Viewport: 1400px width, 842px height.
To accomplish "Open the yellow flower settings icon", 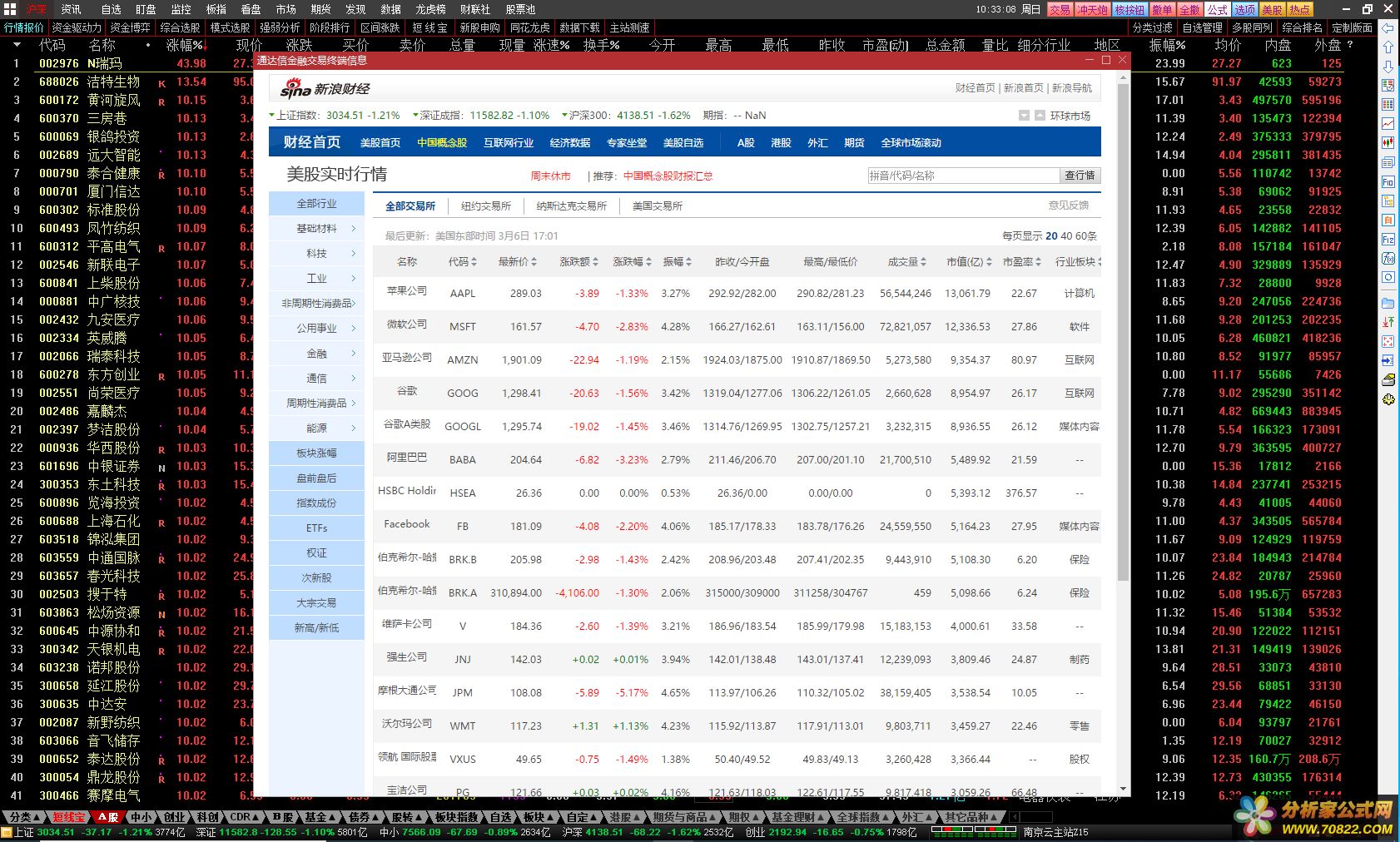I will (x=1388, y=399).
